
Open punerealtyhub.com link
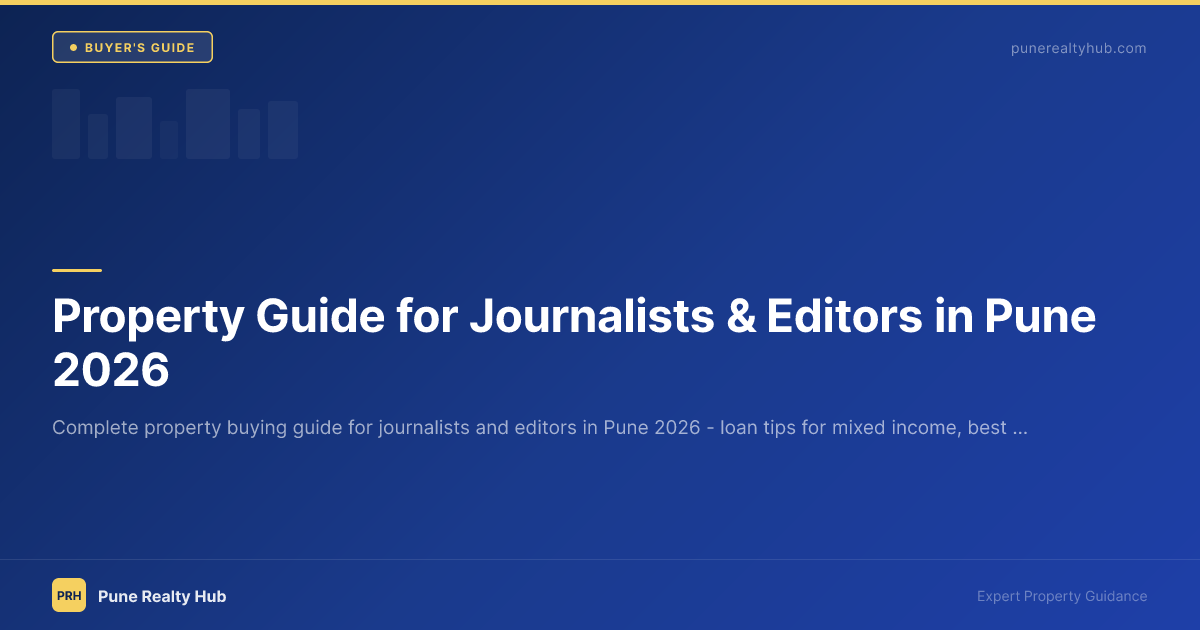click(1079, 47)
